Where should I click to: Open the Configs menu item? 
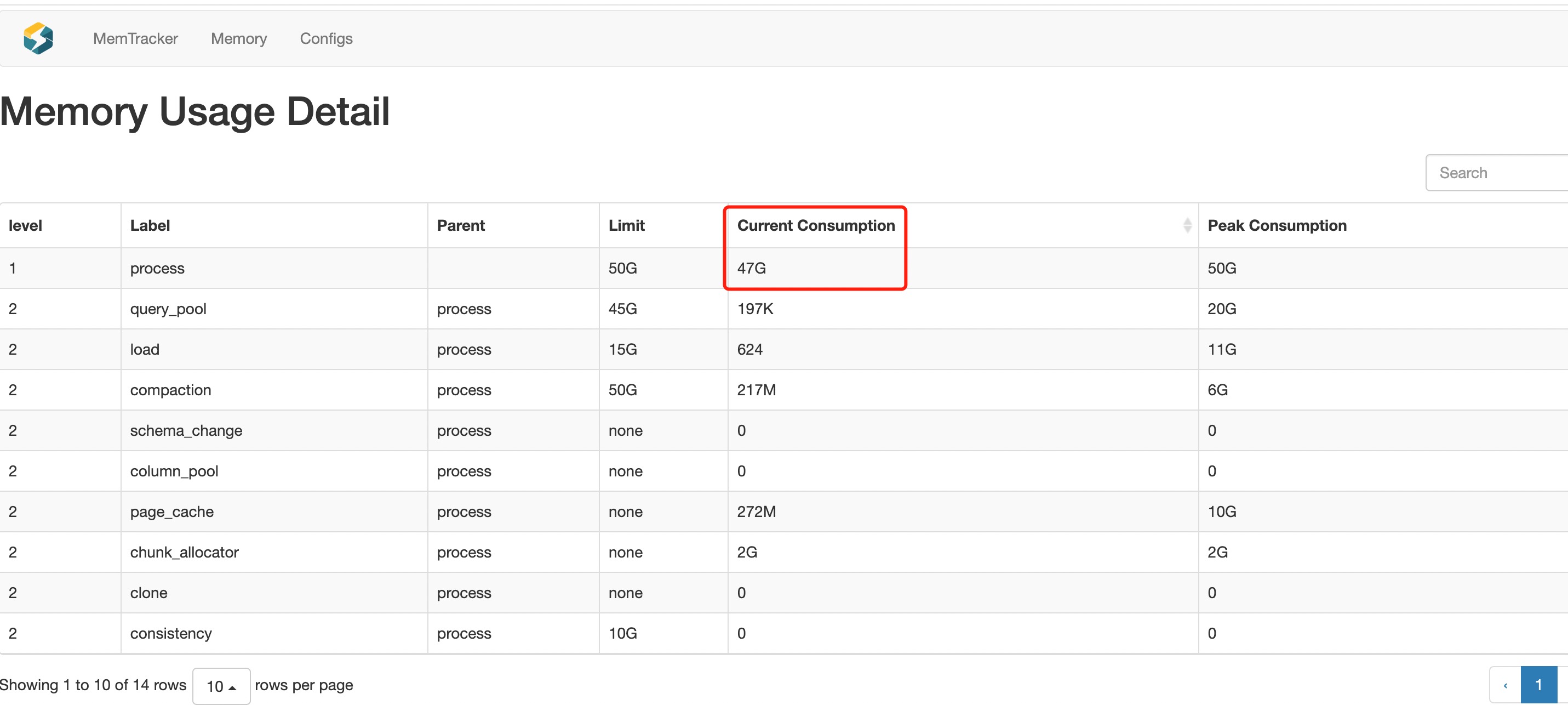click(327, 38)
